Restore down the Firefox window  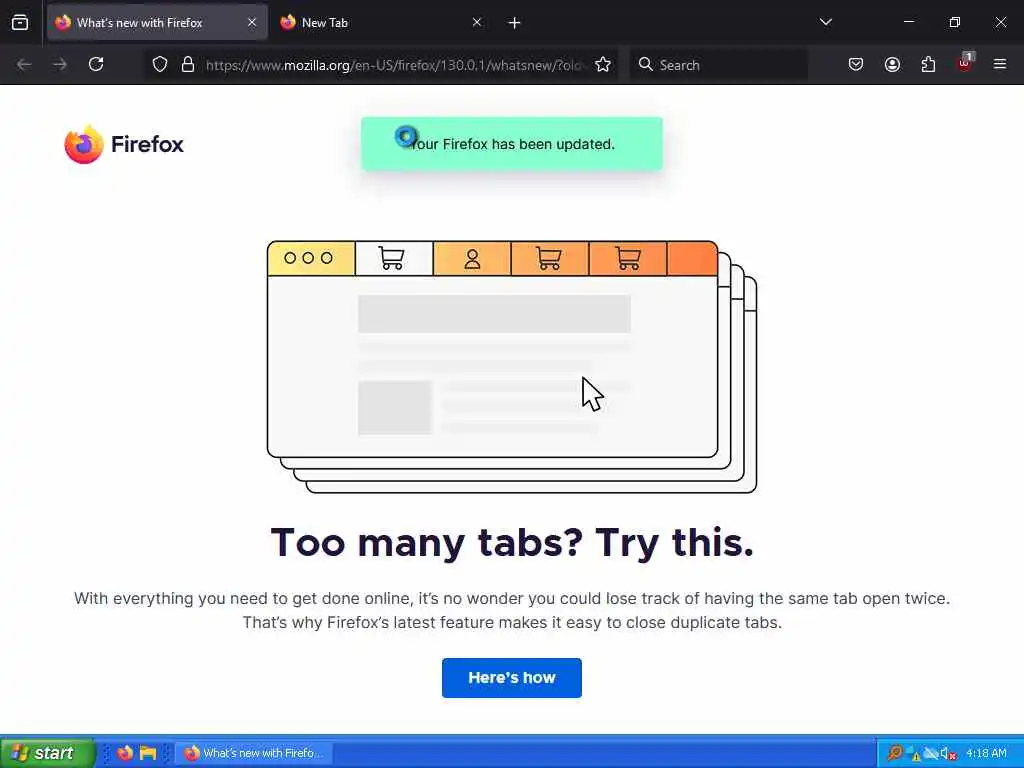click(x=955, y=22)
